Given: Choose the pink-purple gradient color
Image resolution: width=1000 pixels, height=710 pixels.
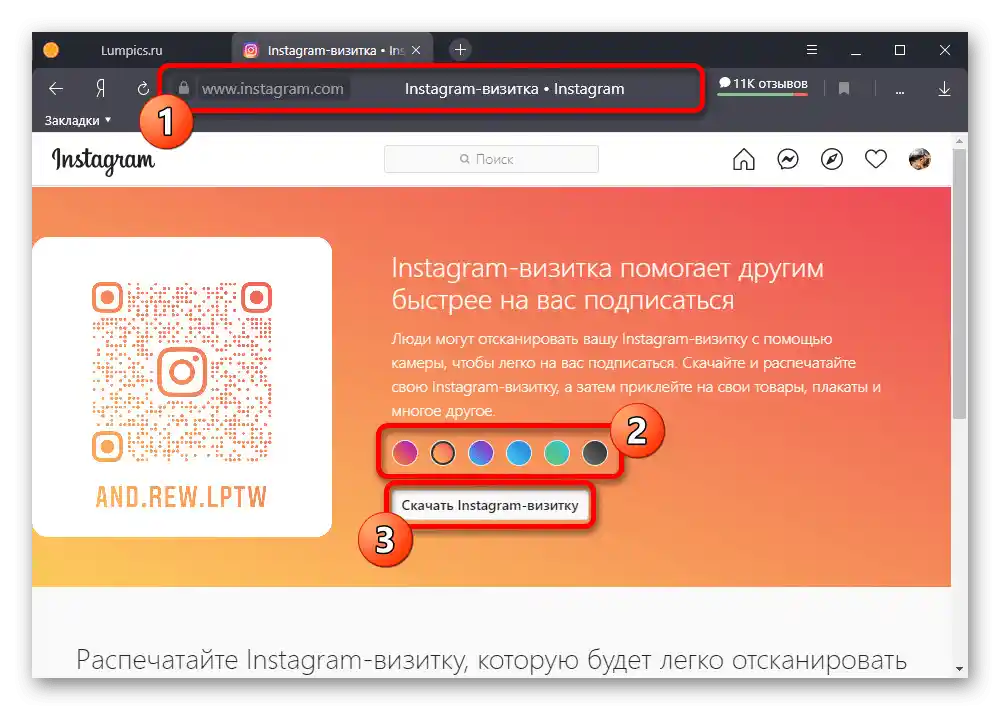Looking at the screenshot, I should tap(404, 453).
